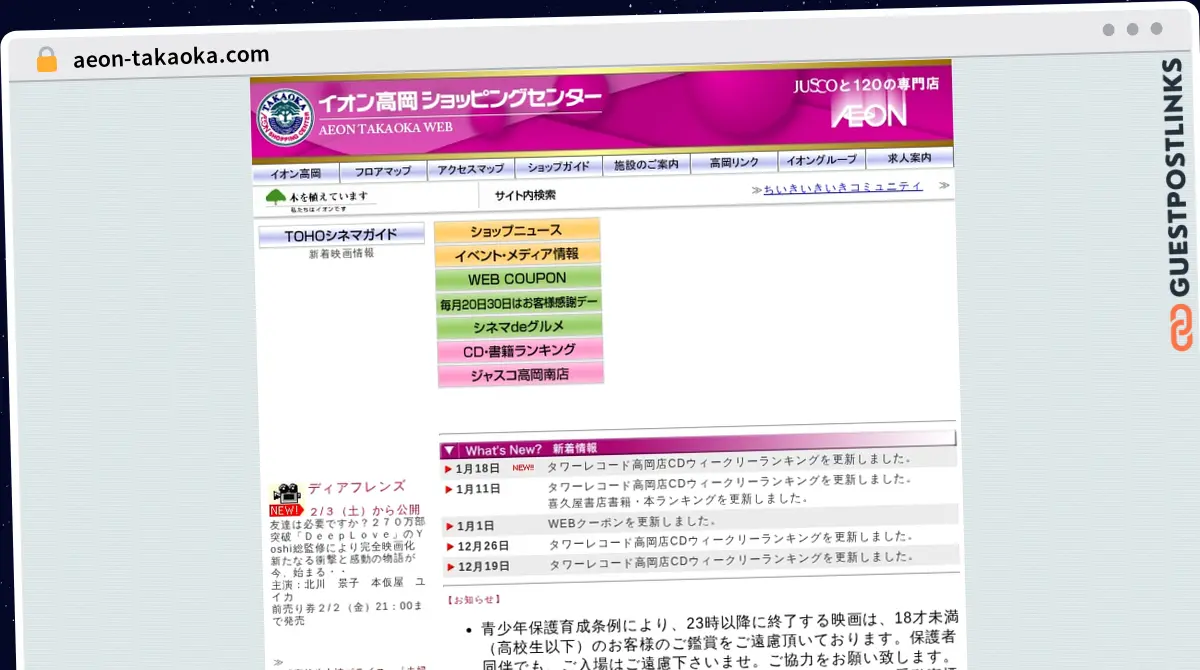Open the イオン高岡 navigation tab
Viewport: 1200px width, 670px height.
(x=295, y=172)
